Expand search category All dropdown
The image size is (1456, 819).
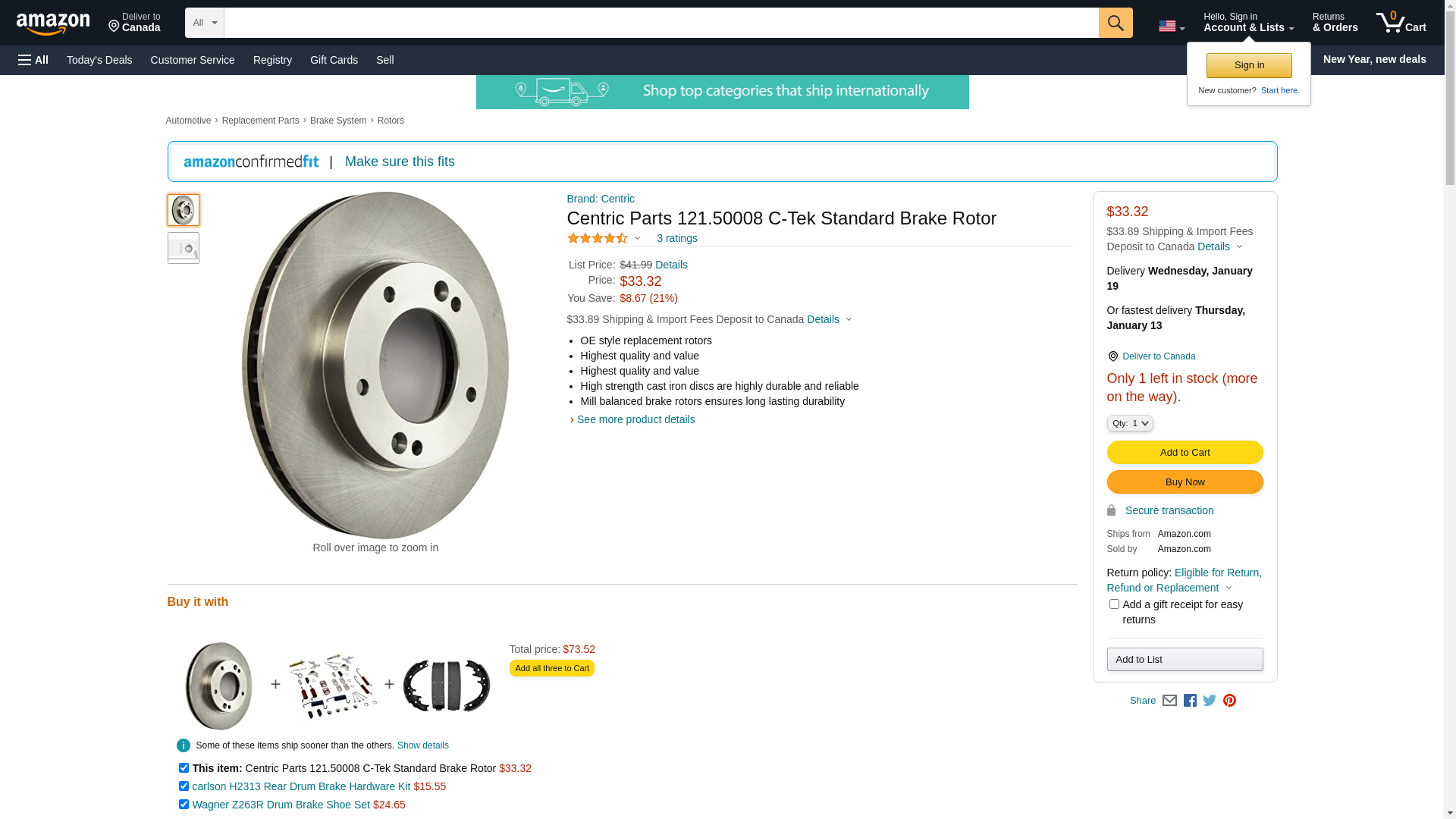pos(205,23)
